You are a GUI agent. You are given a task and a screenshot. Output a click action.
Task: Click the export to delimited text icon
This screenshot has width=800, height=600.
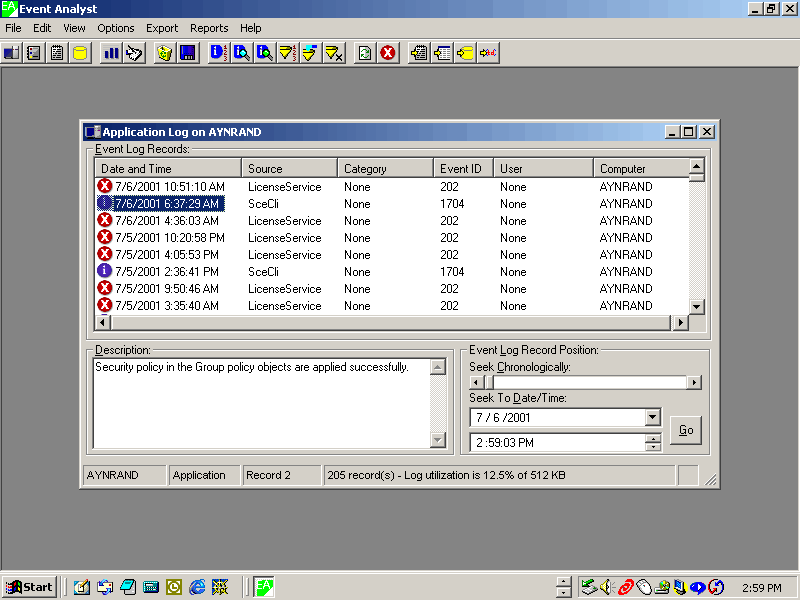click(488, 53)
